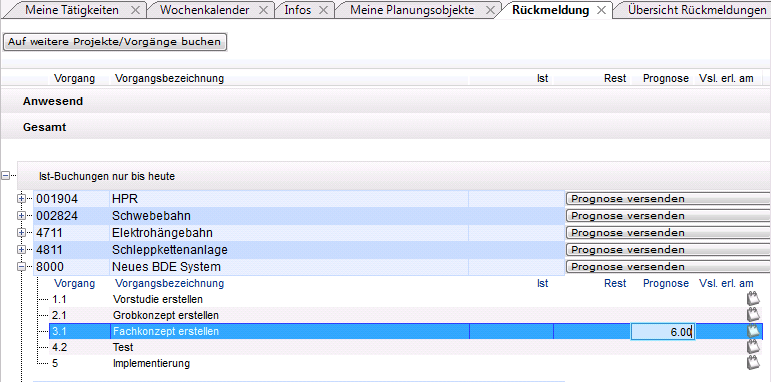Select project row HPR

point(299,199)
